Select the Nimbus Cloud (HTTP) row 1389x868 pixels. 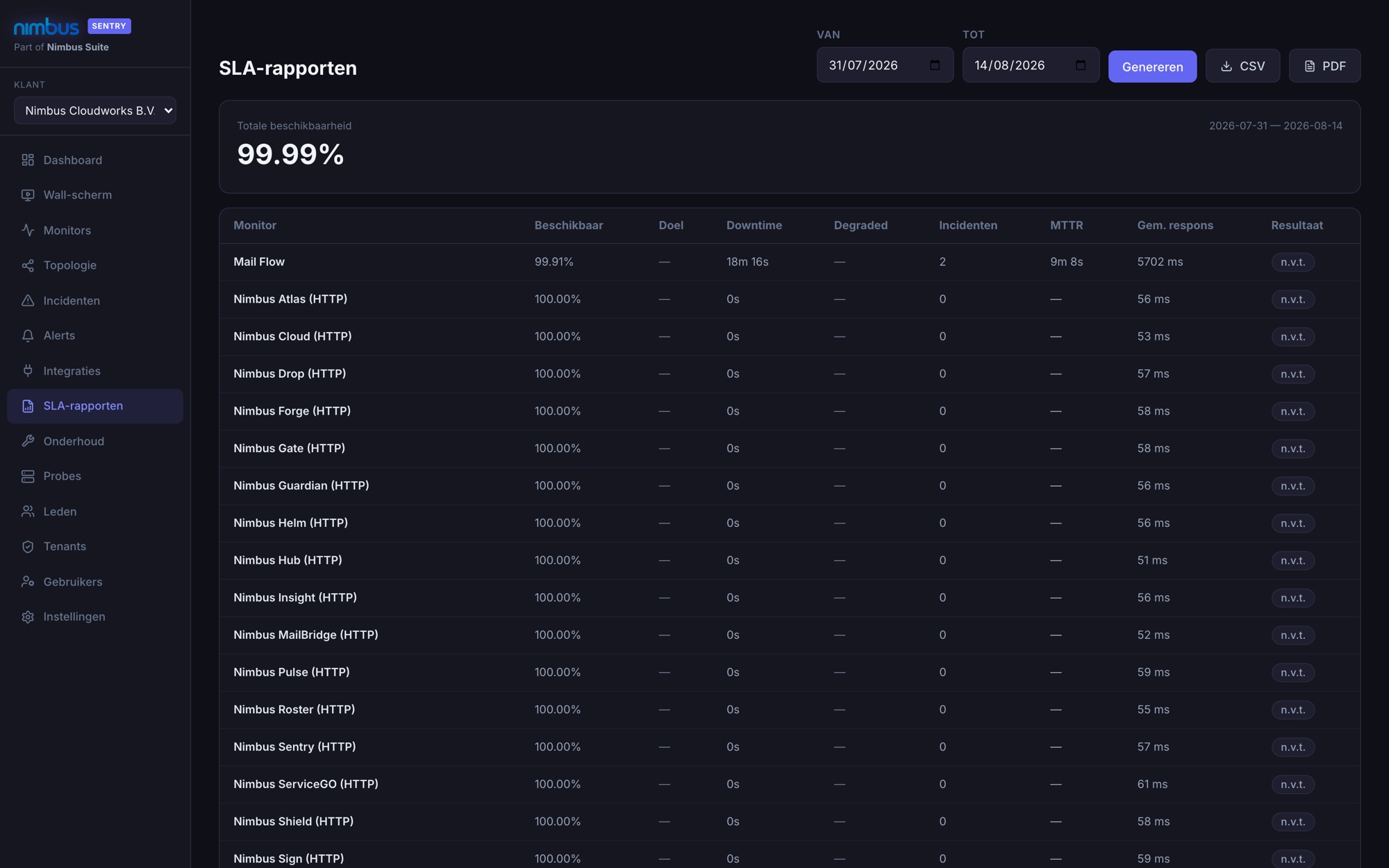[x=790, y=337]
